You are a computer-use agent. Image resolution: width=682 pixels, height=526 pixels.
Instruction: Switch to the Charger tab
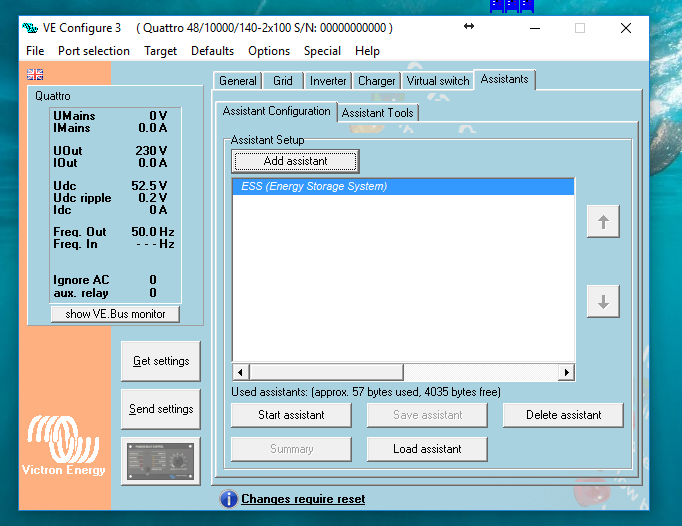pos(377,81)
